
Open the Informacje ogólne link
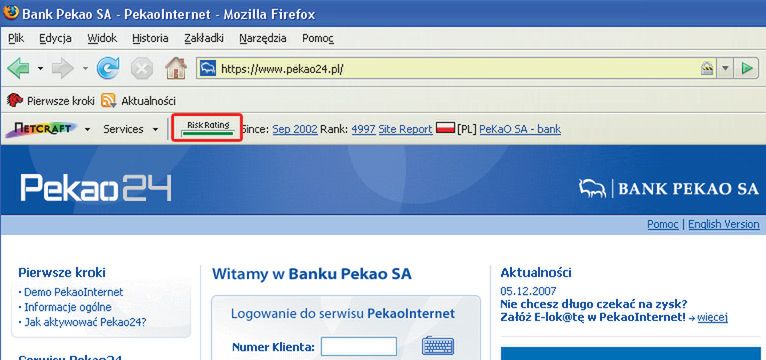click(x=67, y=307)
